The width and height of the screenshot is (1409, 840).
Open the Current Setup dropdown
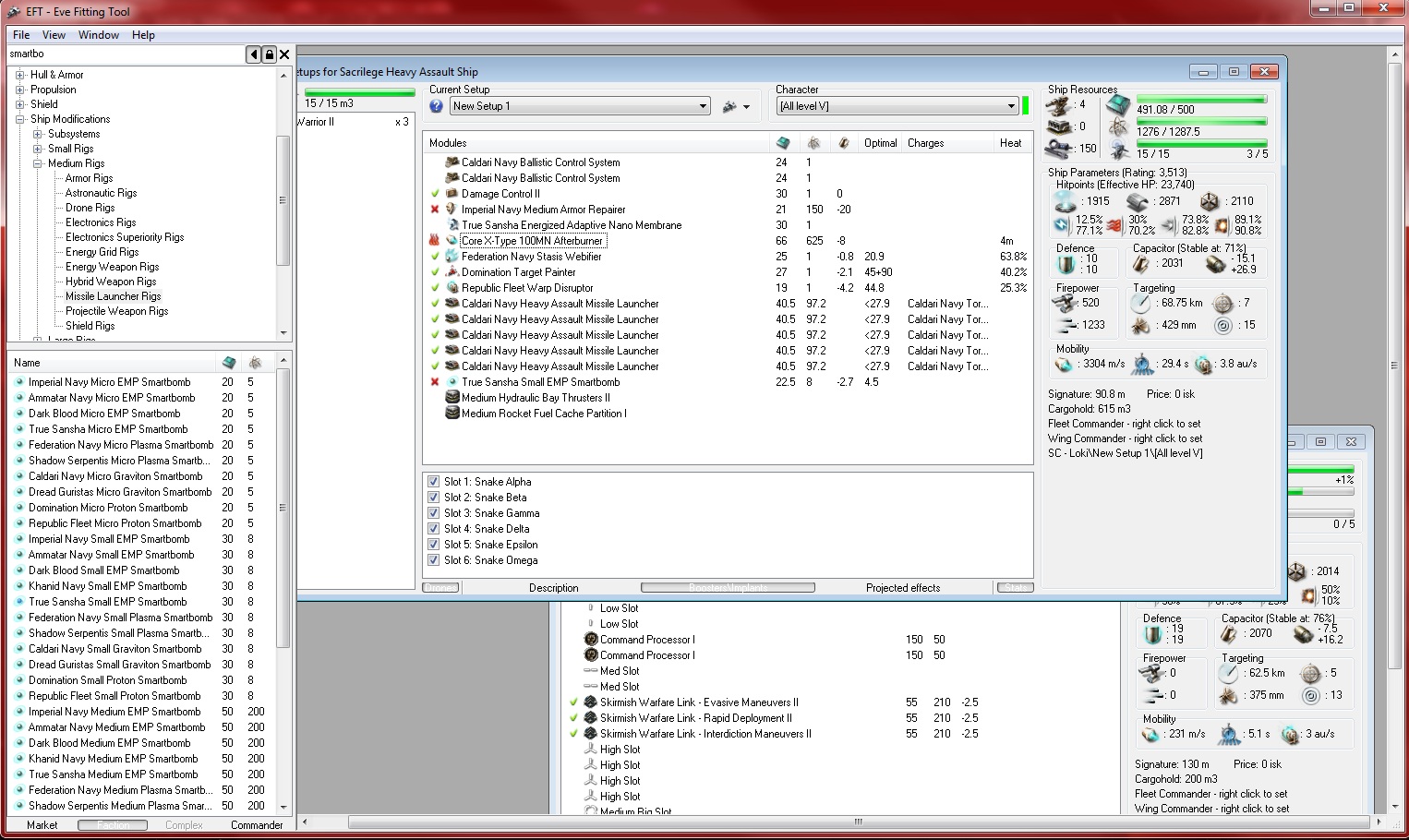[702, 106]
